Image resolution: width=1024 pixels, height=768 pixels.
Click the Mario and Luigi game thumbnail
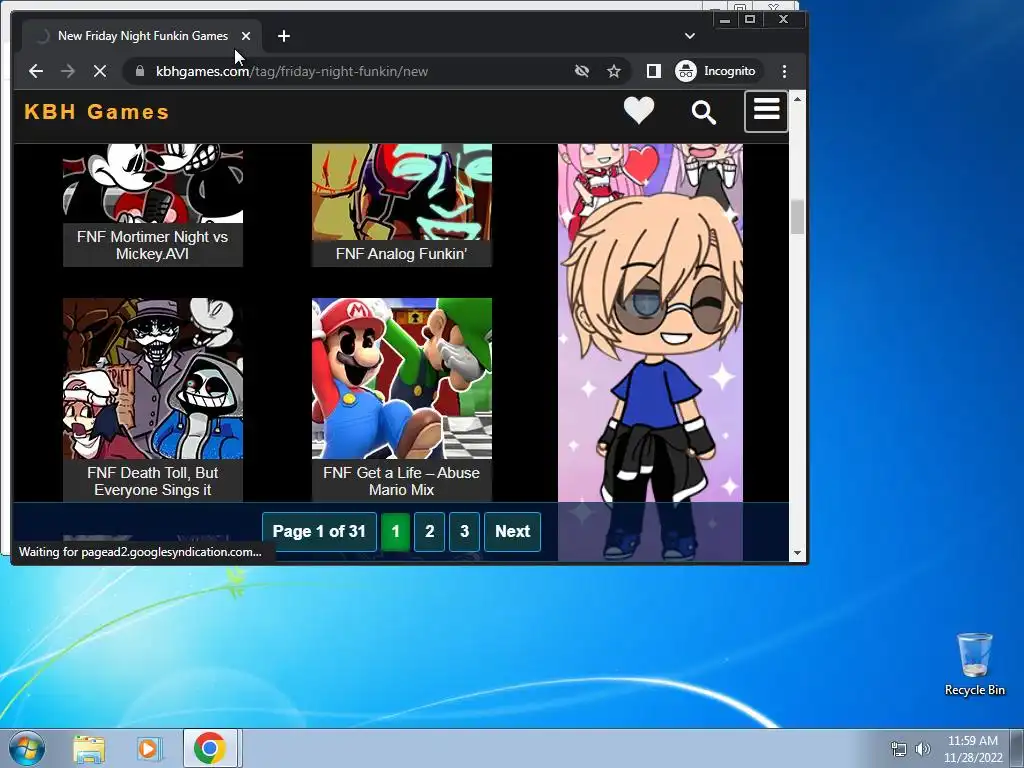[x=402, y=379]
